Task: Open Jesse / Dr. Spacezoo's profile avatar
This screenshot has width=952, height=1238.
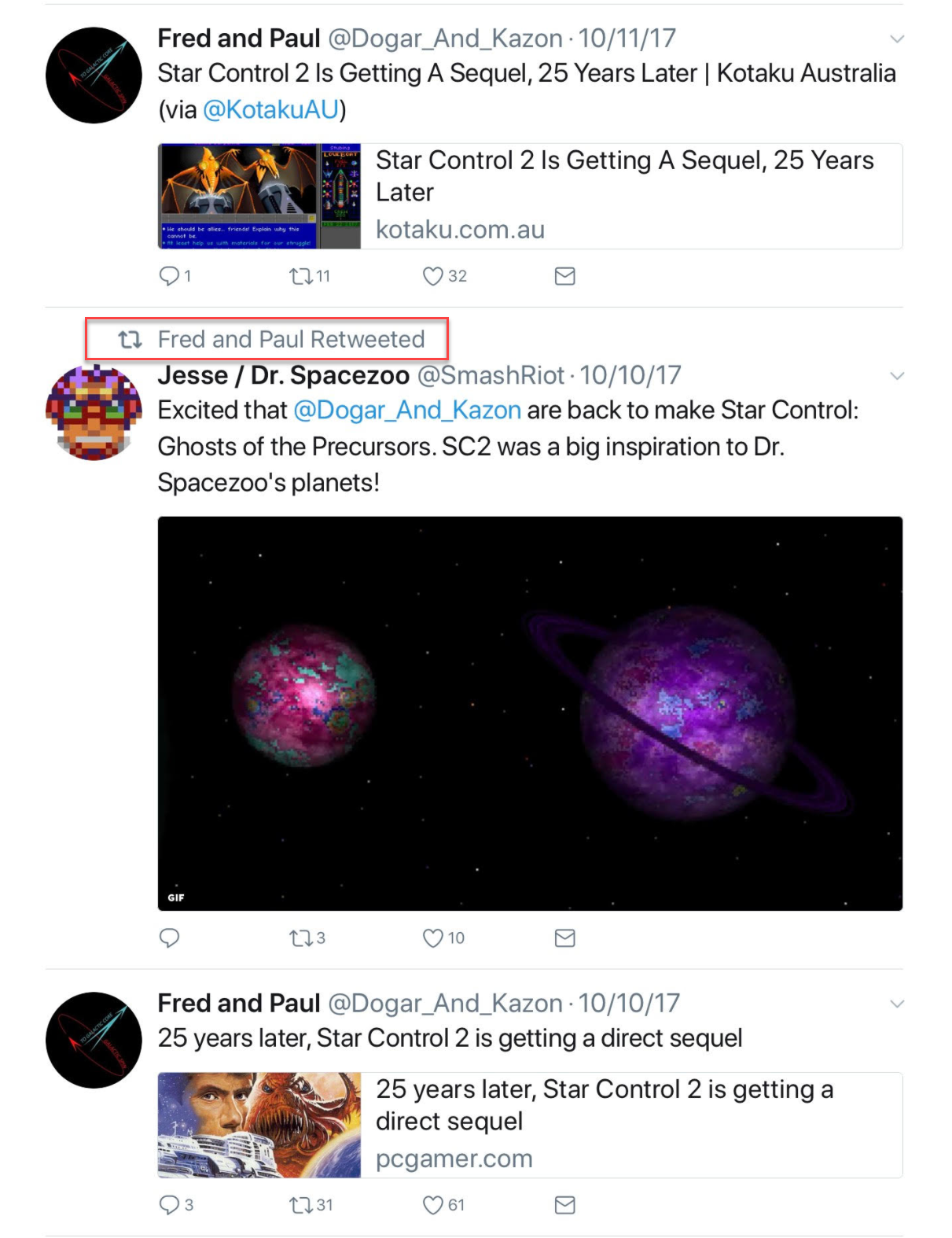Action: (94, 412)
